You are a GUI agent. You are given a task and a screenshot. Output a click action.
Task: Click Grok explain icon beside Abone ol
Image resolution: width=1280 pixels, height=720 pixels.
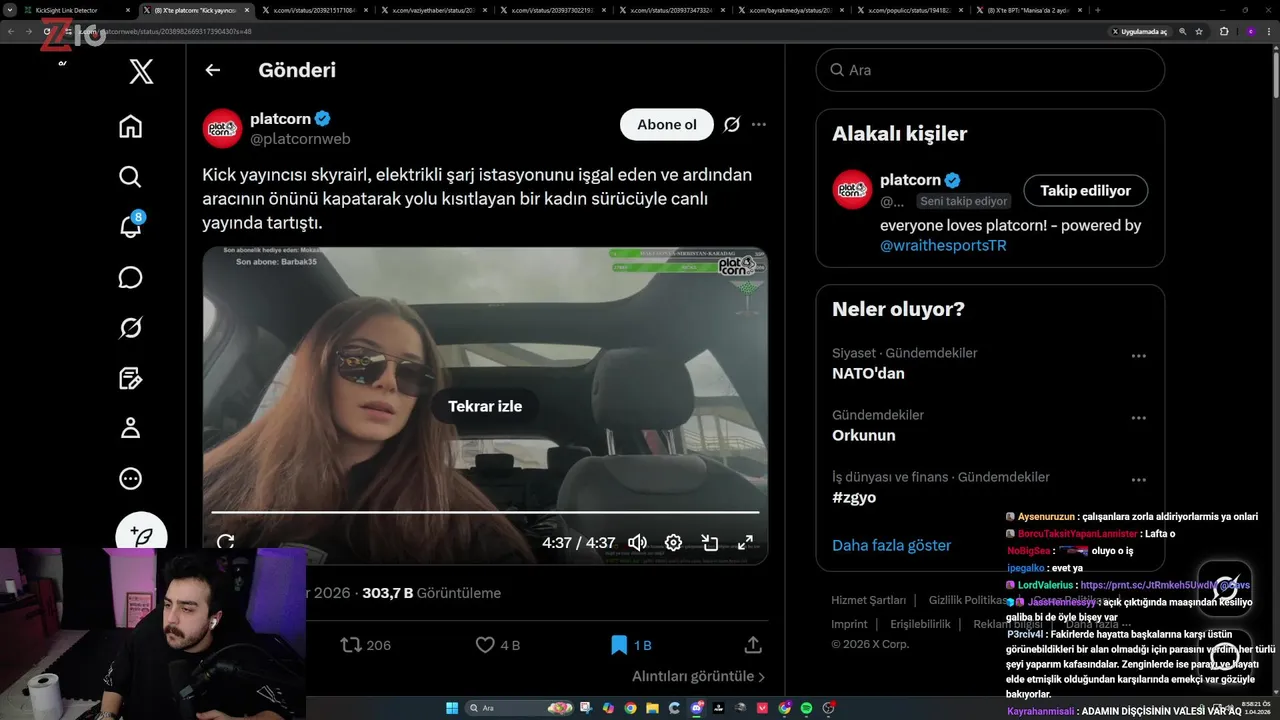click(x=732, y=125)
